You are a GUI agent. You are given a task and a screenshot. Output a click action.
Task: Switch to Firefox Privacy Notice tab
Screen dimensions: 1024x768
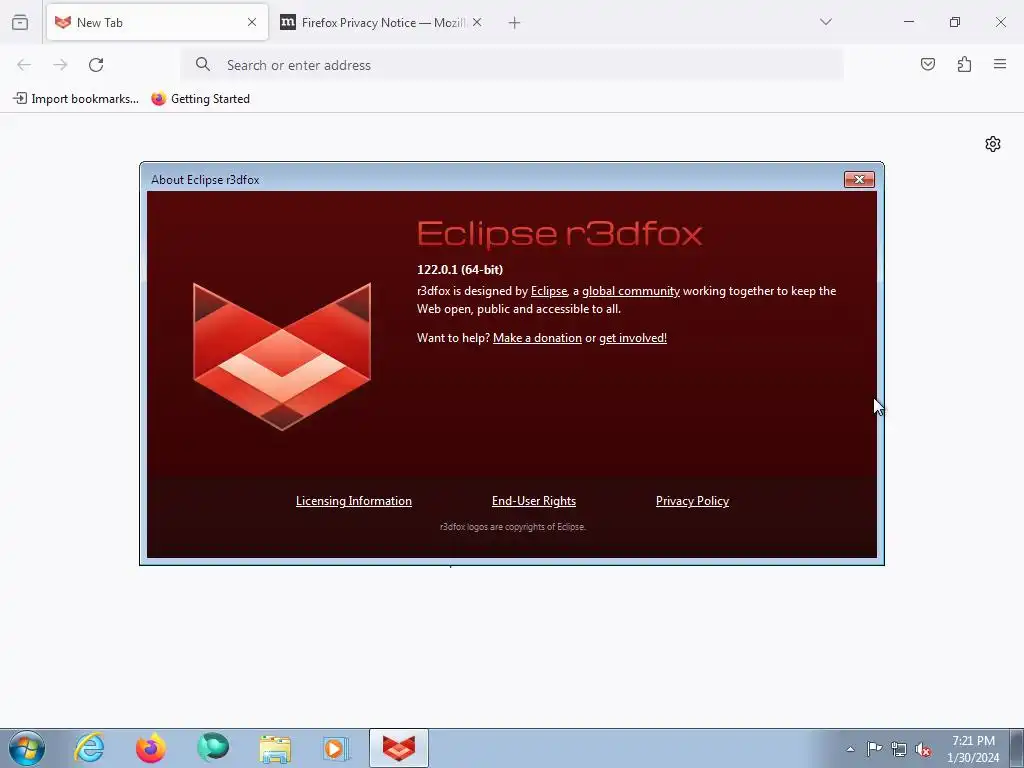coord(381,22)
